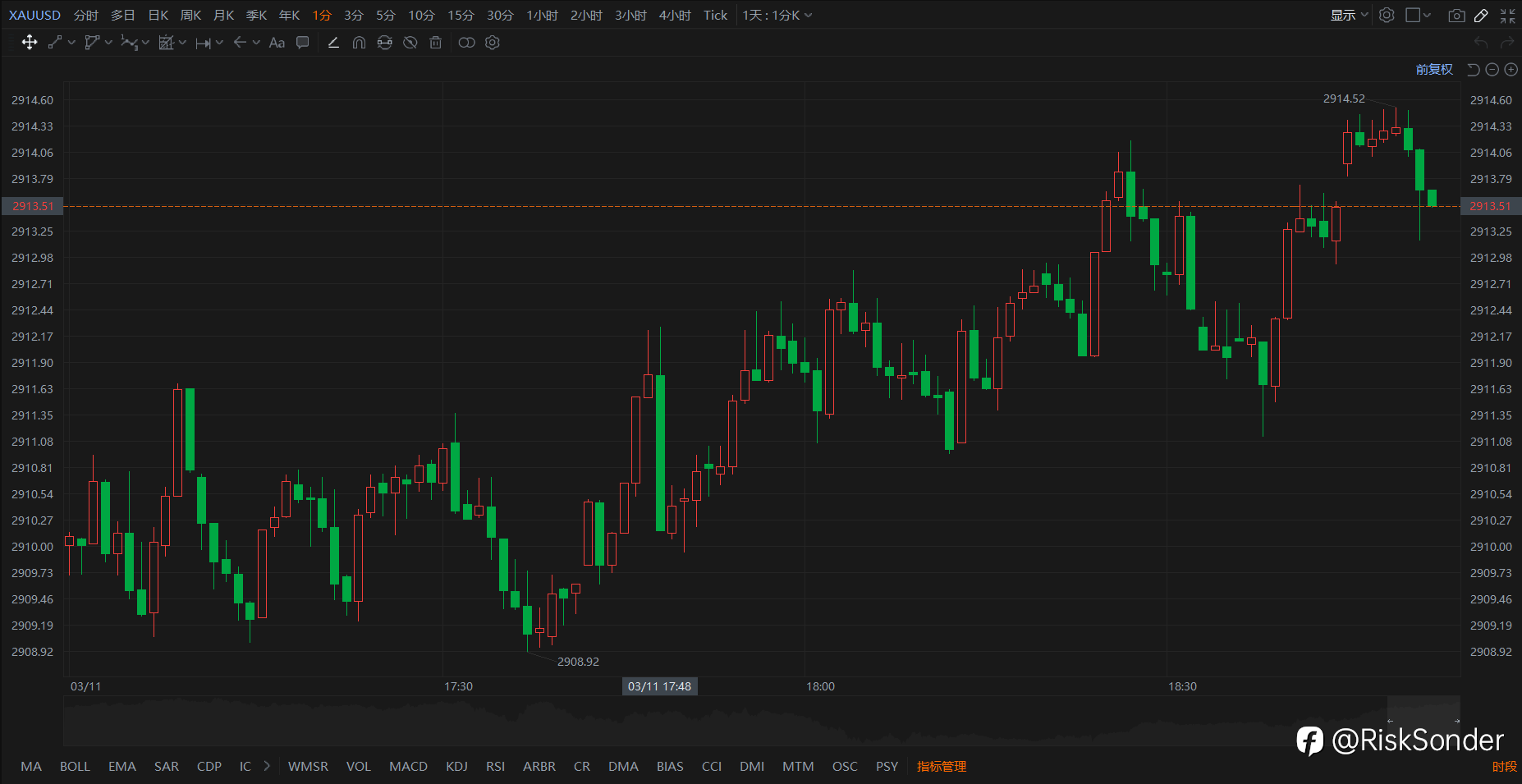Image resolution: width=1522 pixels, height=784 pixels.
Task: Reset chart zoom with the curved arrow
Action: 1474,70
